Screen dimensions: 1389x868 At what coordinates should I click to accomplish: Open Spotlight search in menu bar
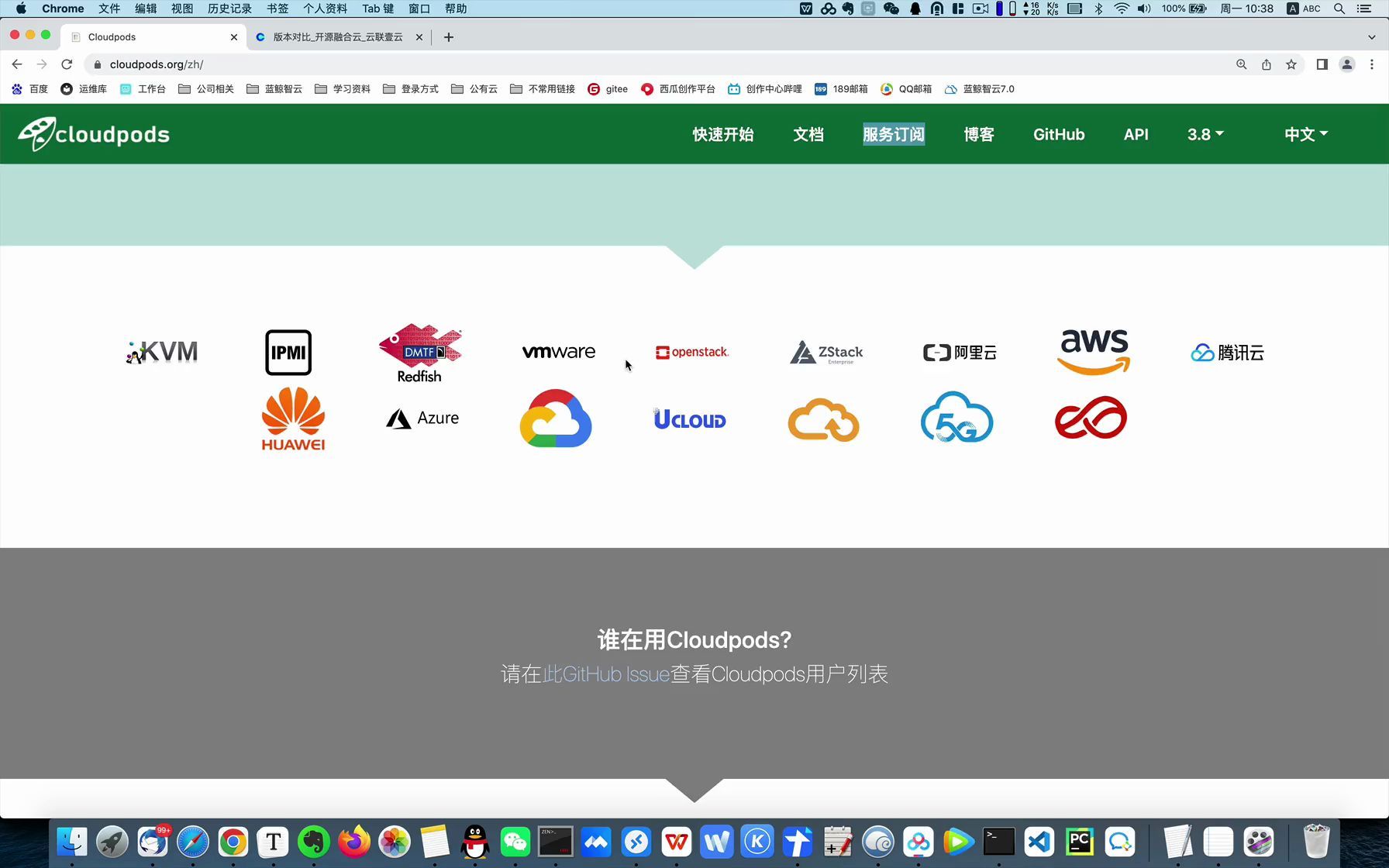[1339, 9]
